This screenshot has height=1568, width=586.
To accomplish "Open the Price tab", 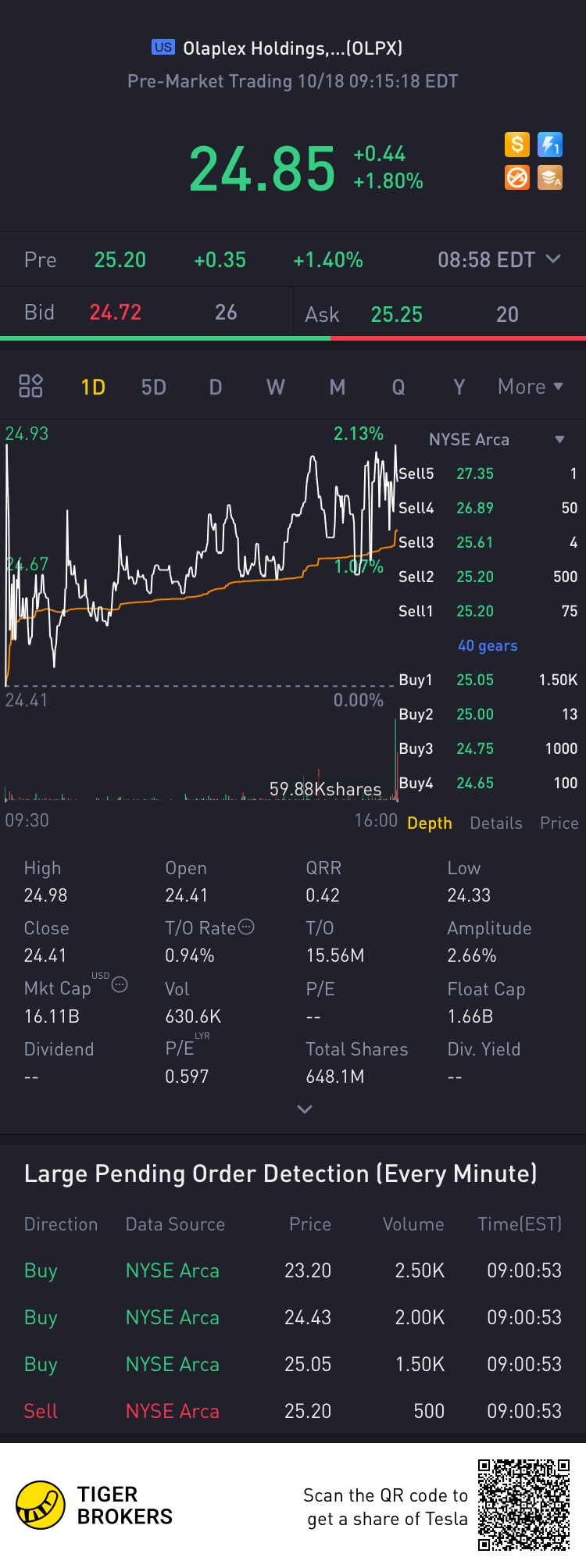I will coord(559,823).
